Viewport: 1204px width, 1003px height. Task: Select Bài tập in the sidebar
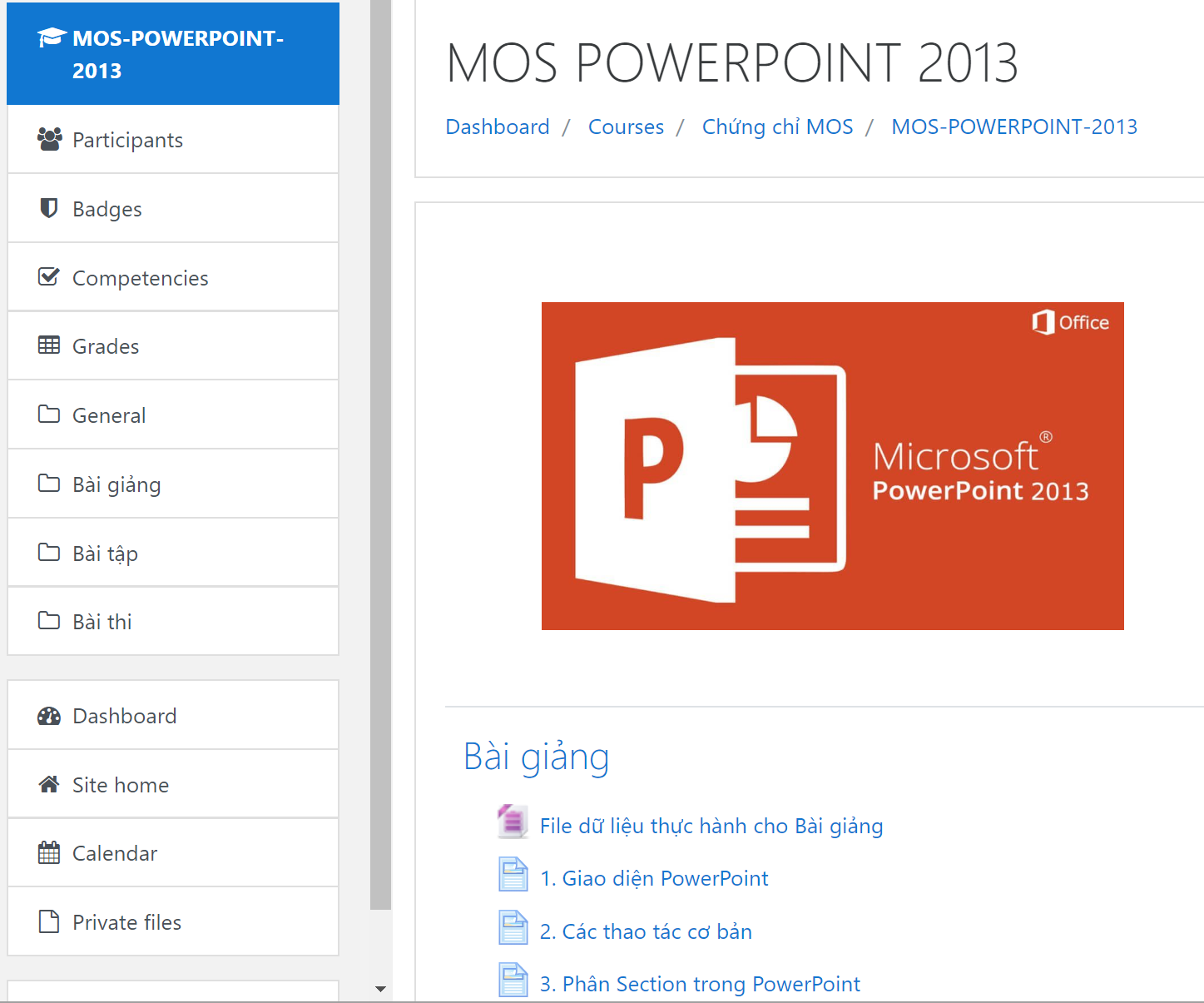105,554
